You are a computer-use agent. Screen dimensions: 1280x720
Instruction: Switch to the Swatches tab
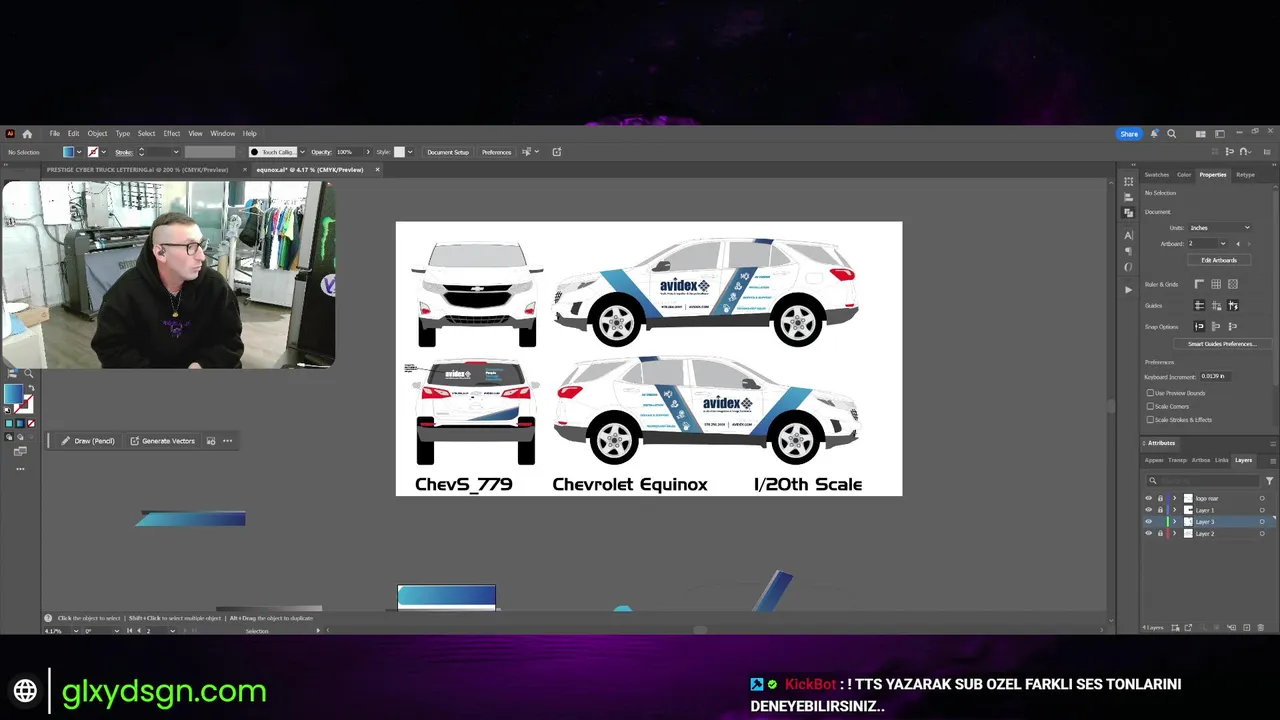click(x=1157, y=175)
